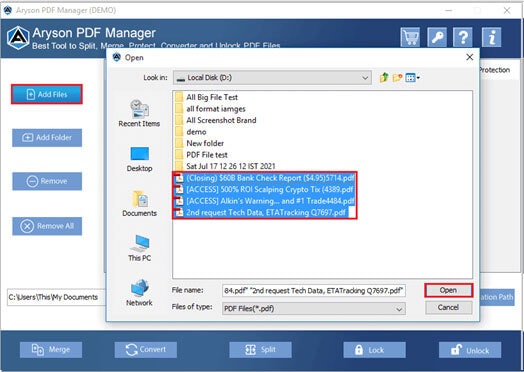Open the view menu dropdown arrow

pyautogui.click(x=418, y=78)
